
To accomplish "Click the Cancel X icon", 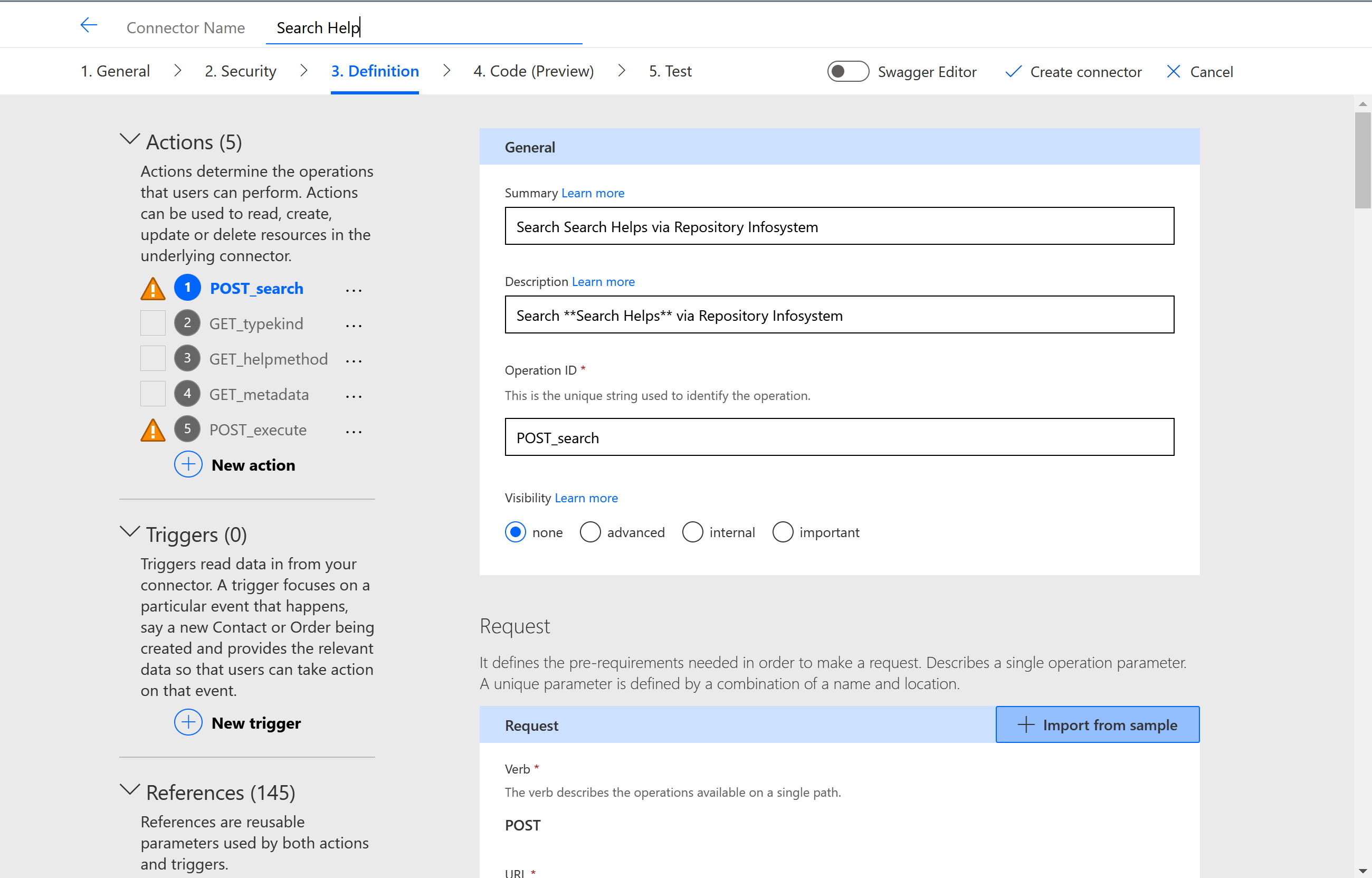I will [1173, 72].
